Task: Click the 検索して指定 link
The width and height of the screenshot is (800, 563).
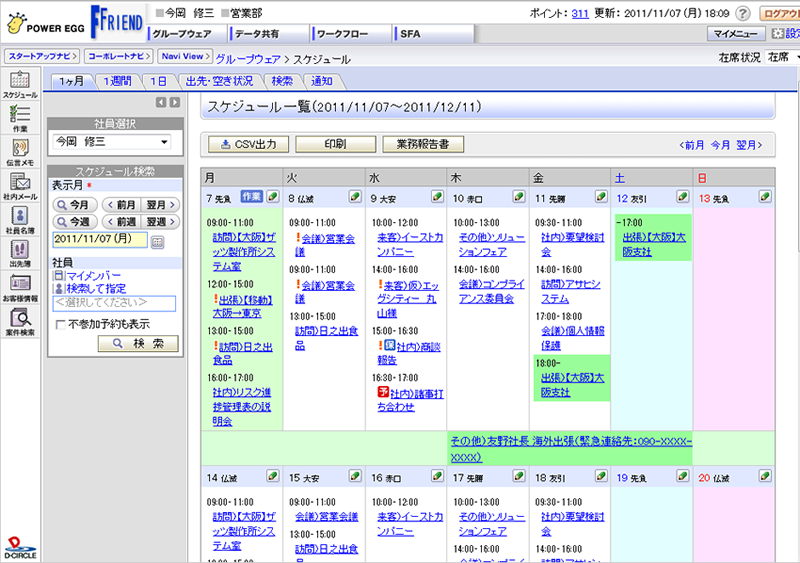Action: coord(96,288)
